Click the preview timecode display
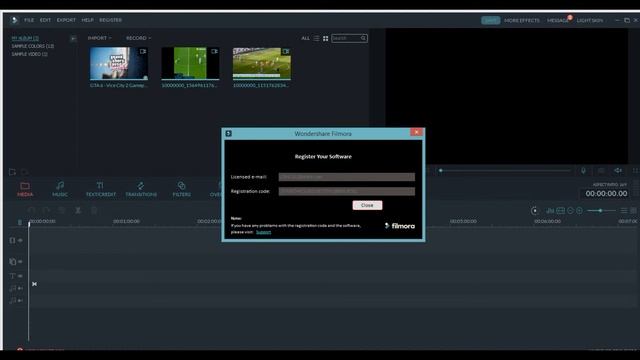The width and height of the screenshot is (640, 360). tap(606, 193)
